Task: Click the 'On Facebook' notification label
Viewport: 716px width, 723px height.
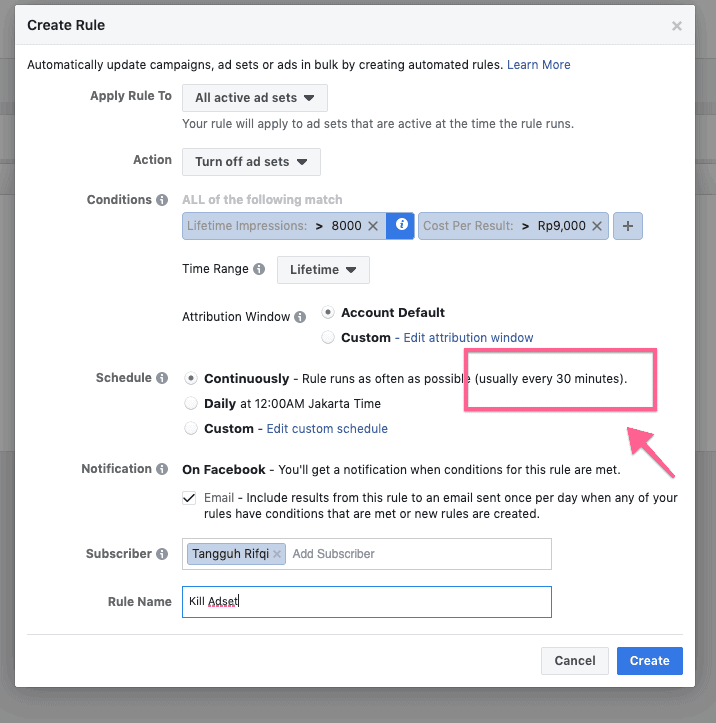Action: [224, 470]
